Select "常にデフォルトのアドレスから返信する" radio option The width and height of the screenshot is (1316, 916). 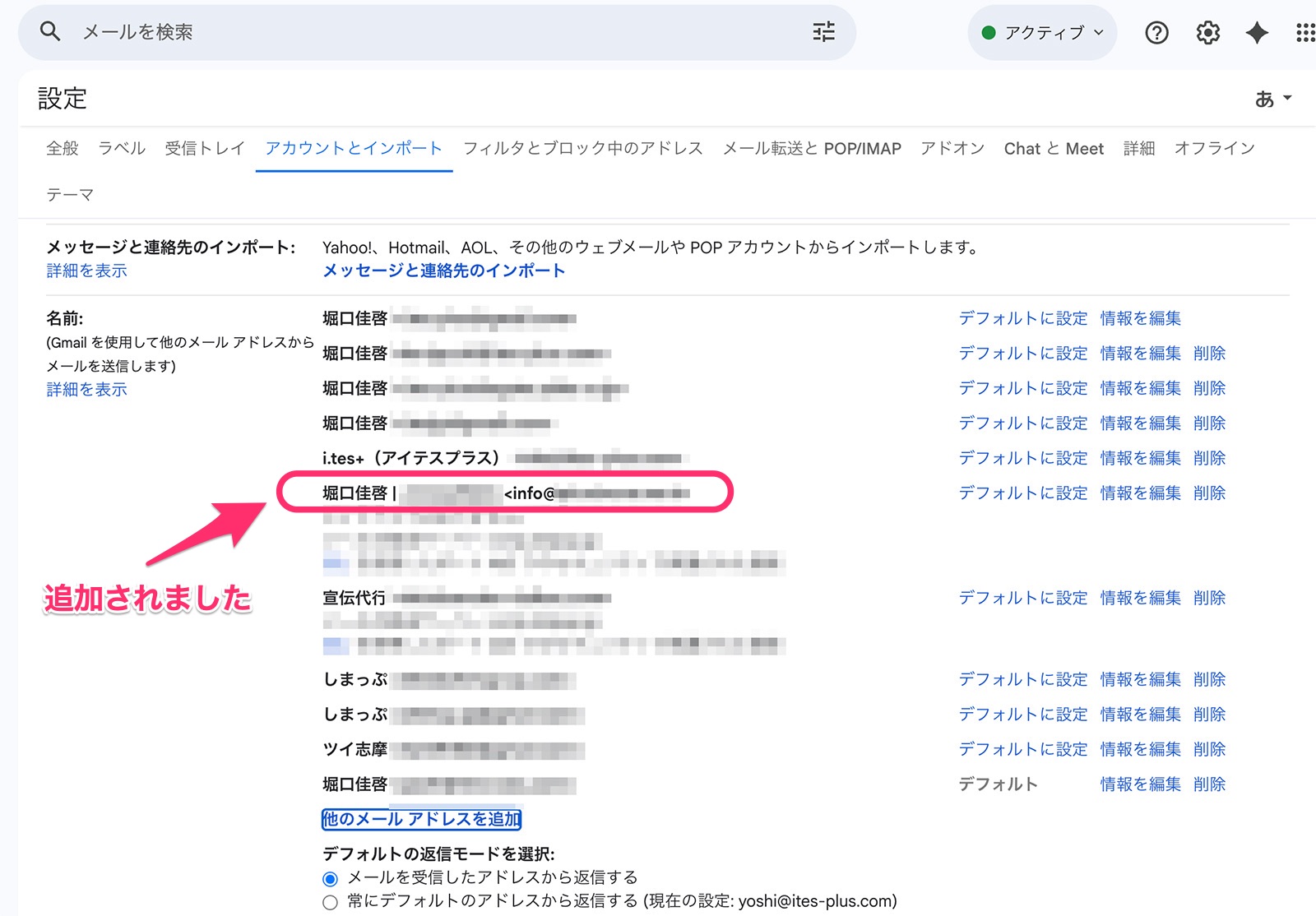[x=331, y=902]
